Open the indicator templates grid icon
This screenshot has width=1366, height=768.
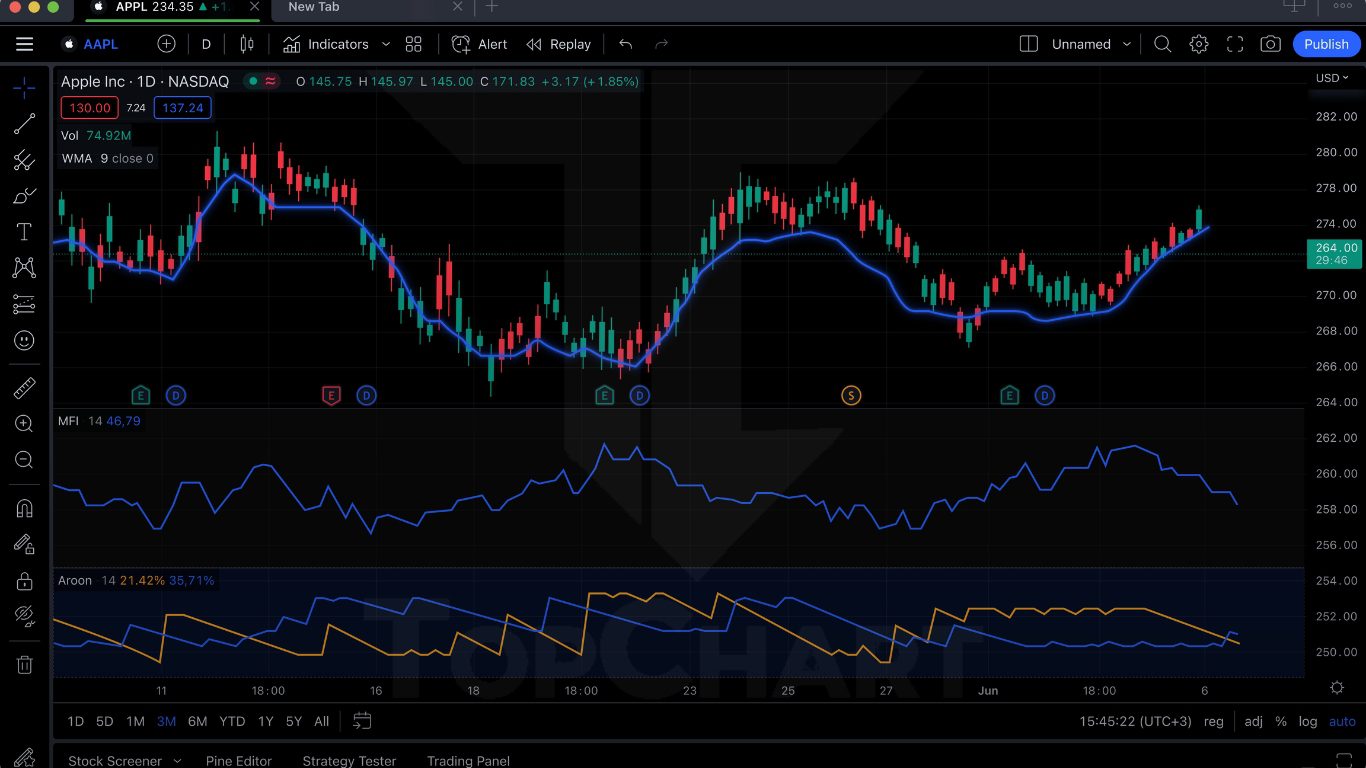pos(414,44)
